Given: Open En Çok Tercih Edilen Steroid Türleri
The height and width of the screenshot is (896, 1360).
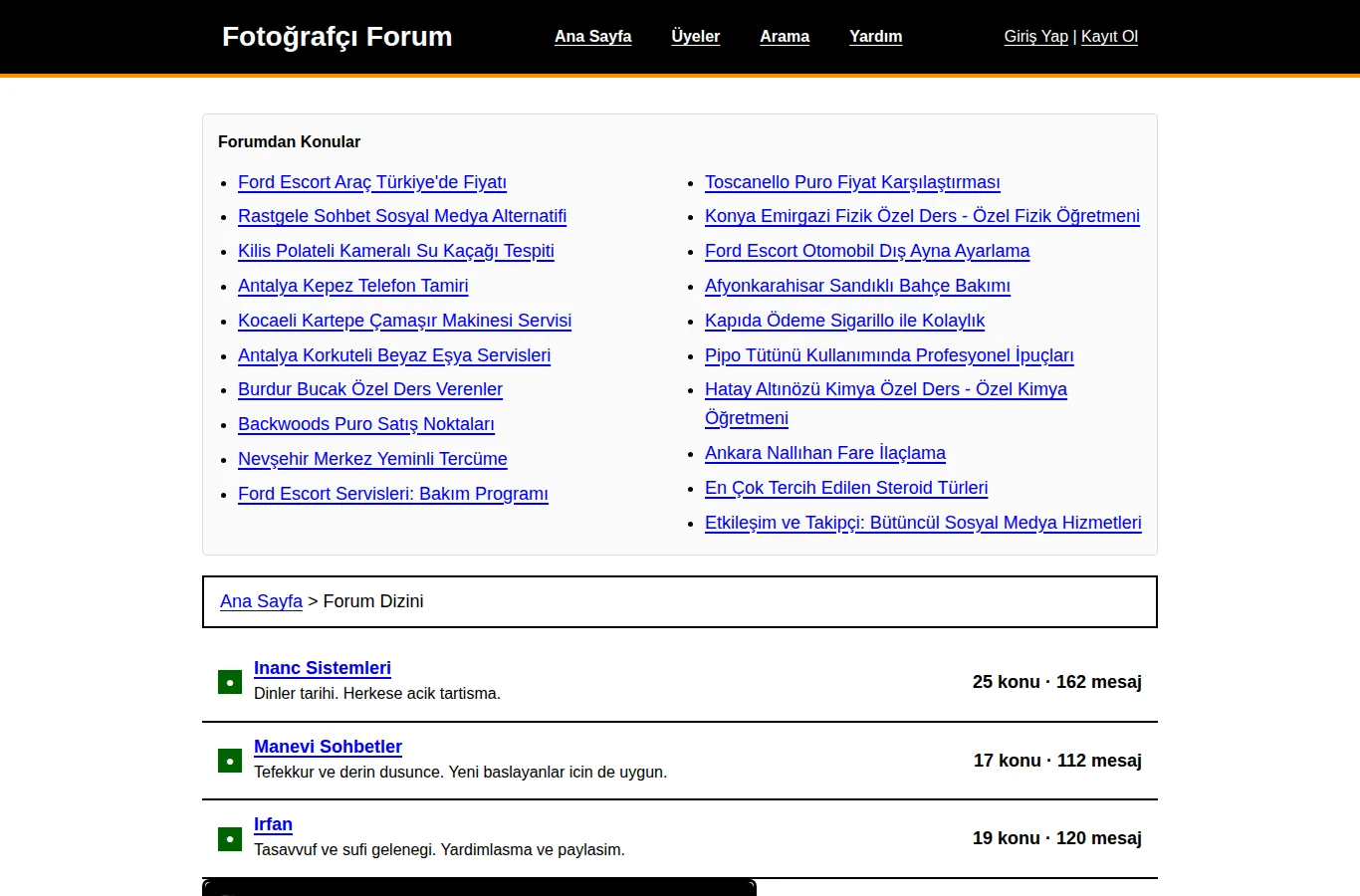Looking at the screenshot, I should pos(846,488).
